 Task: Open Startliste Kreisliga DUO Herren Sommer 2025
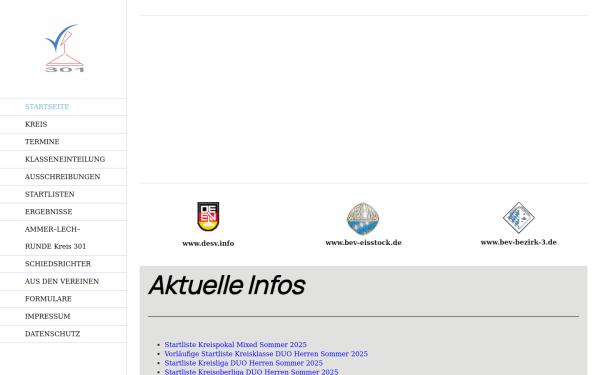tap(243, 363)
